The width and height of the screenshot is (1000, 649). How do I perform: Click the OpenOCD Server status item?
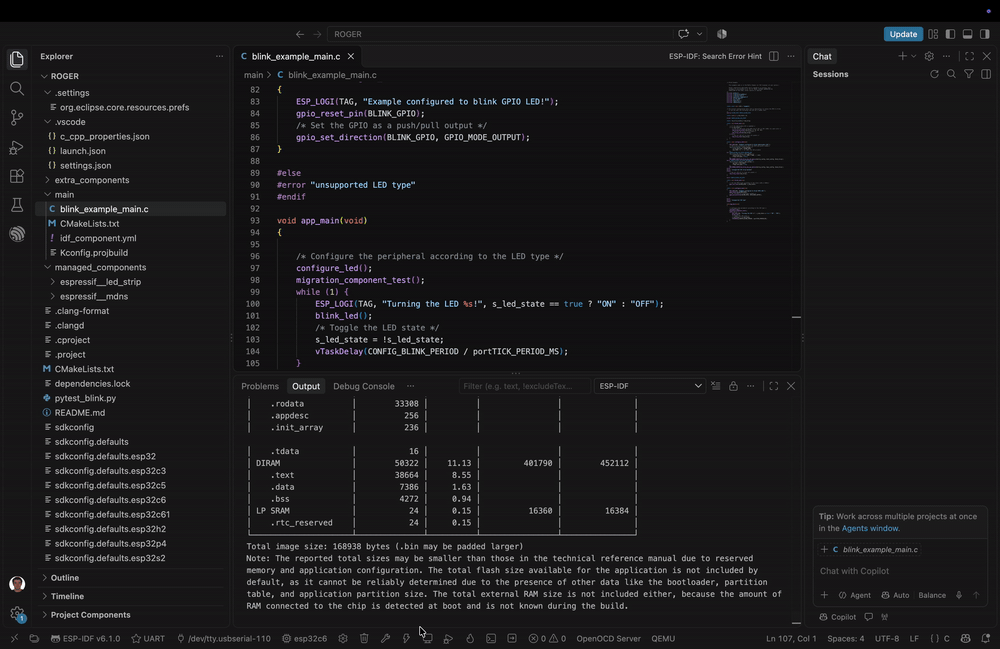[608, 638]
